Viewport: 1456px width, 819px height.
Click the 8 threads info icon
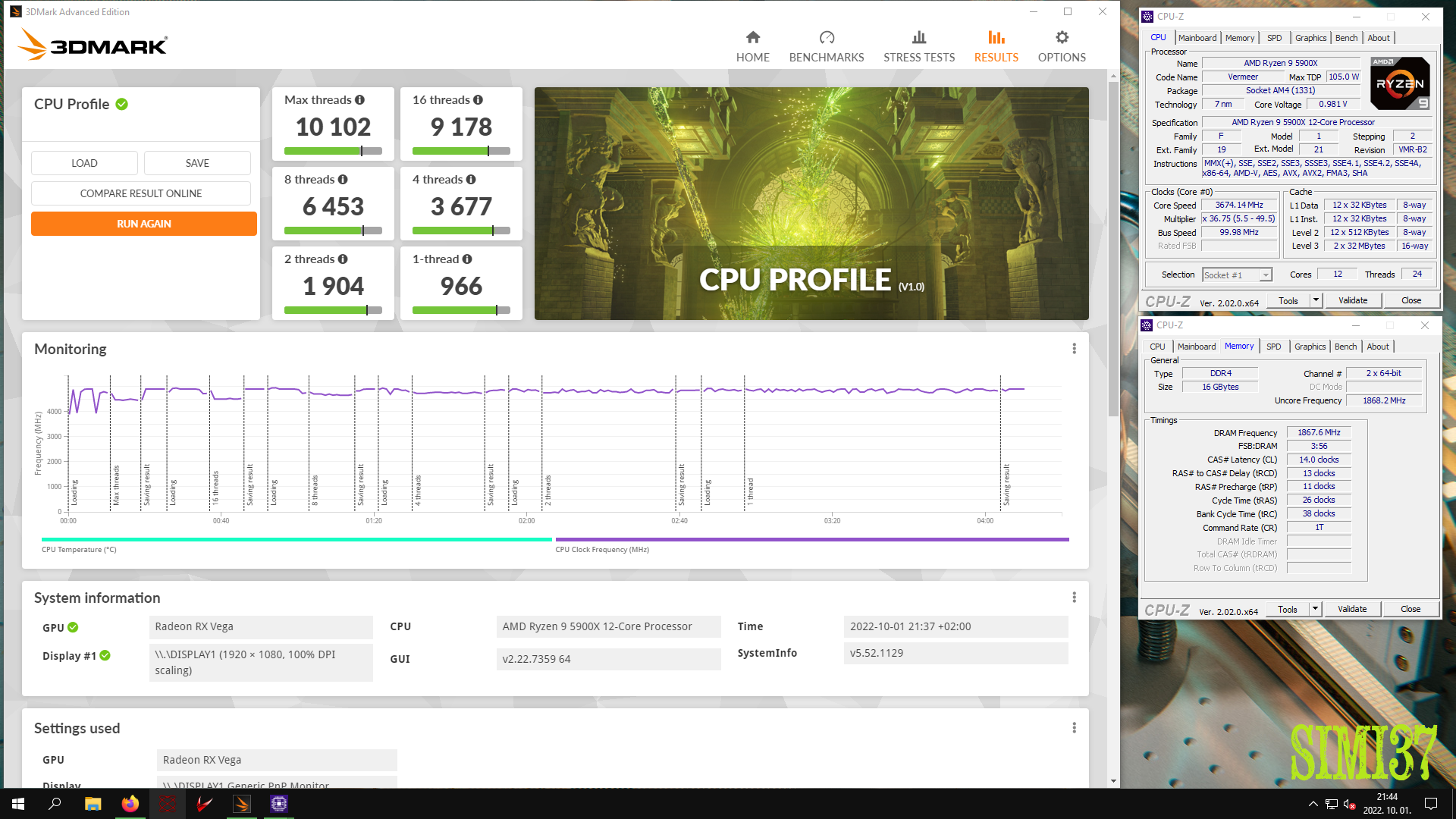click(343, 180)
